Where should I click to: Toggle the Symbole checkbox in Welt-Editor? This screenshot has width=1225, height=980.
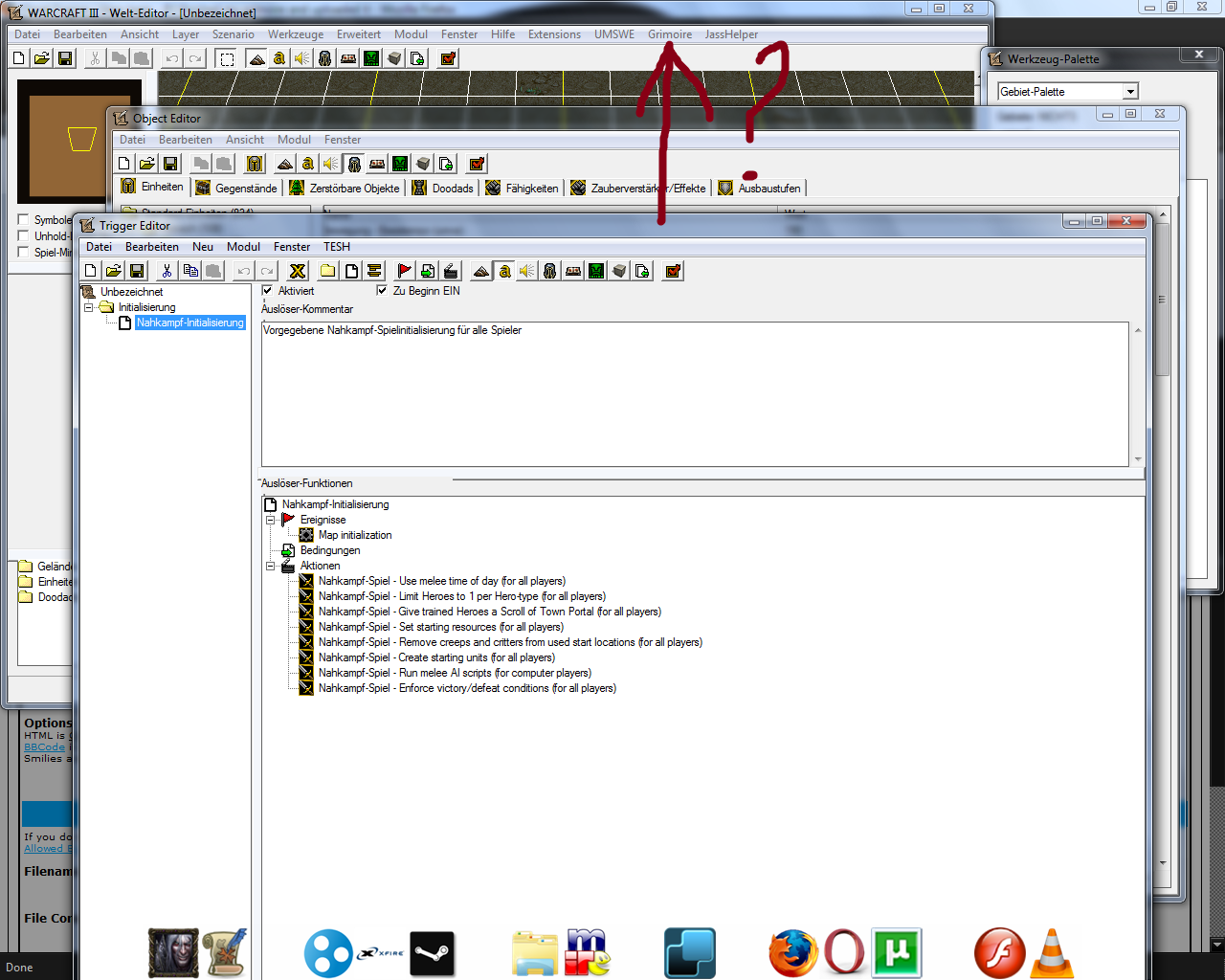24,220
